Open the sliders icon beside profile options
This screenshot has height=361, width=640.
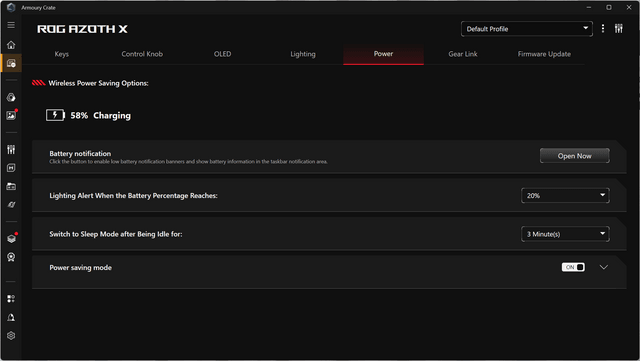(619, 29)
